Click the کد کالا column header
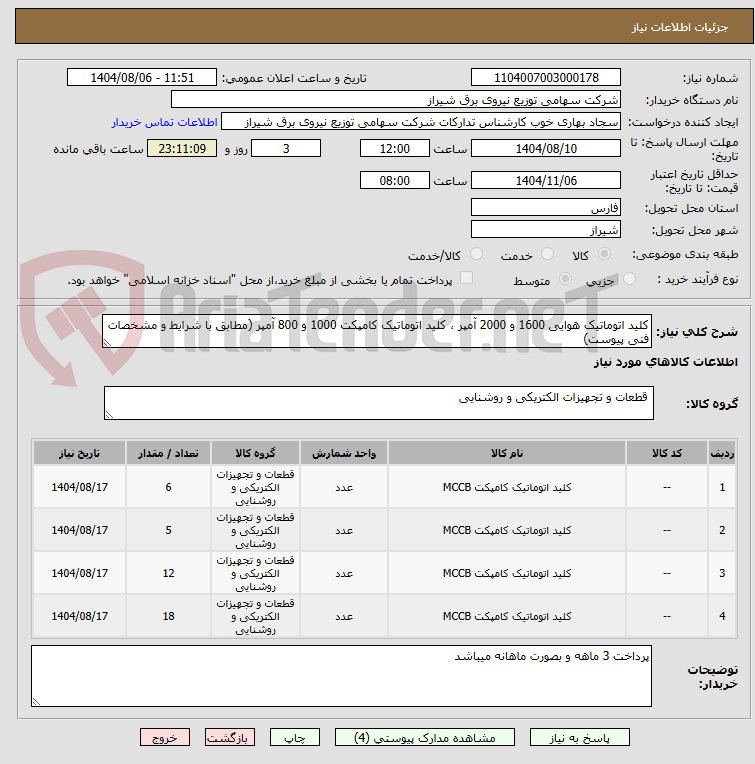This screenshot has height=764, width=755. point(667,453)
